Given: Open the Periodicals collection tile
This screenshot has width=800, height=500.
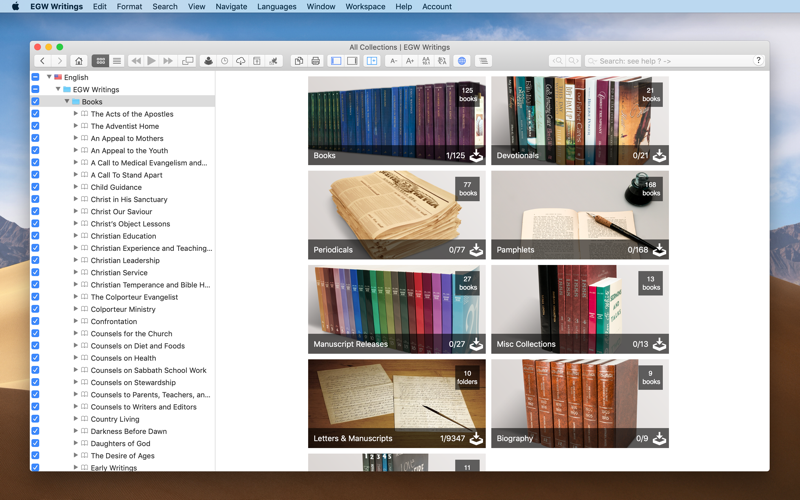Looking at the screenshot, I should pos(396,215).
